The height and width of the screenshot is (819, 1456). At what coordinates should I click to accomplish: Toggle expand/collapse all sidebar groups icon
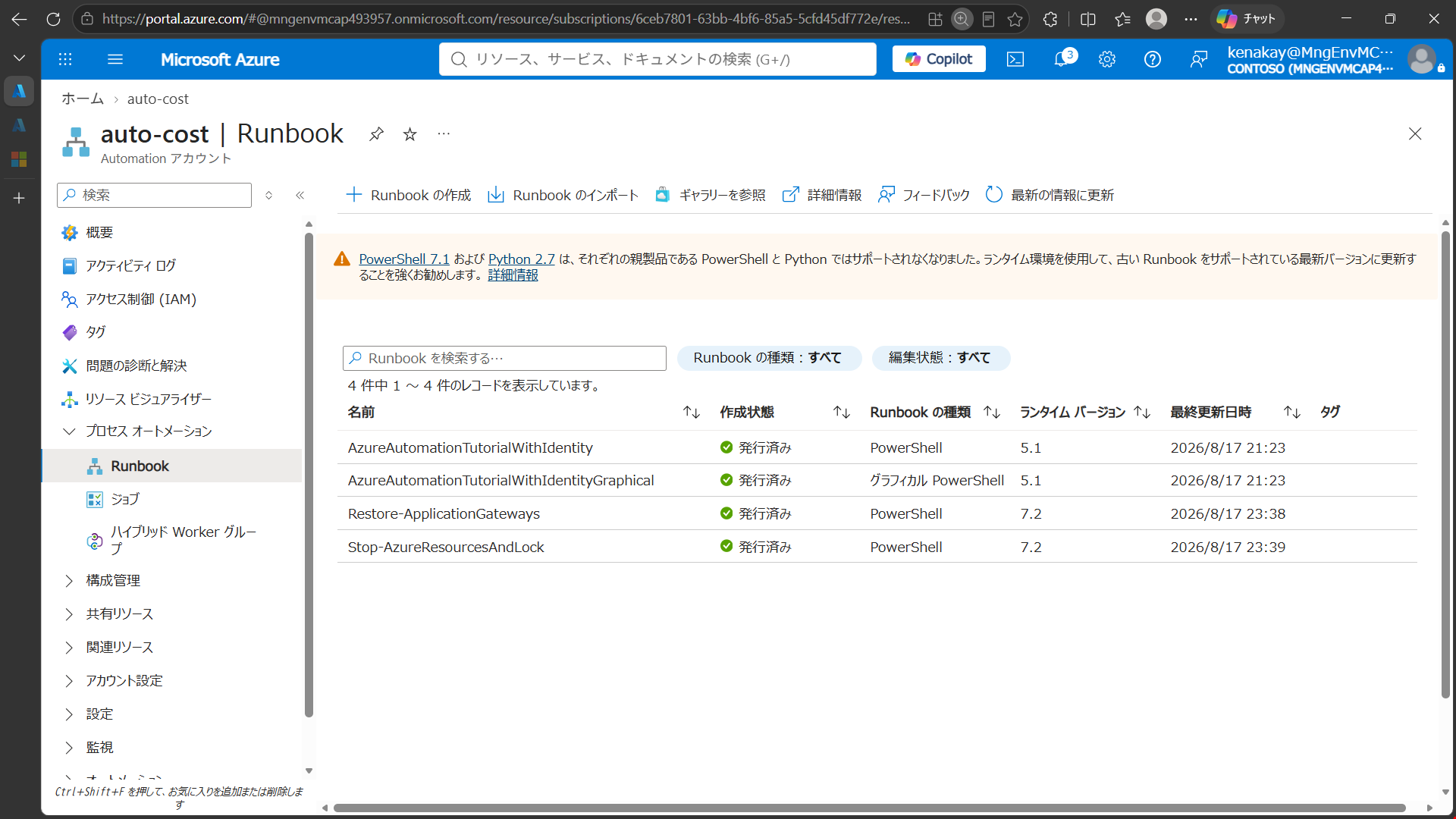pos(268,195)
